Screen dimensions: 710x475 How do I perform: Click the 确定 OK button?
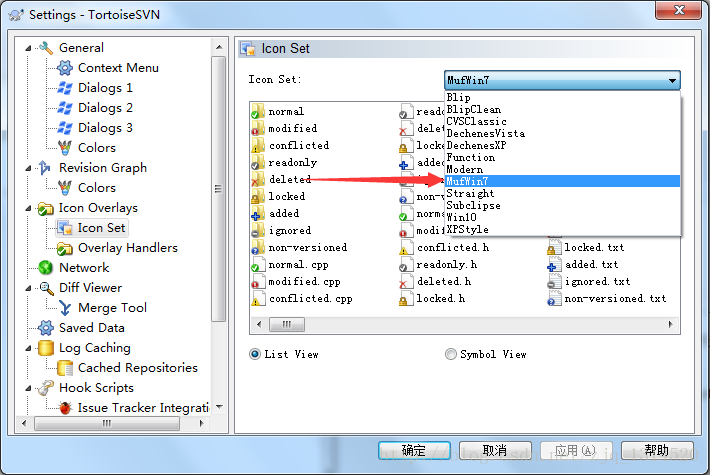tap(414, 451)
